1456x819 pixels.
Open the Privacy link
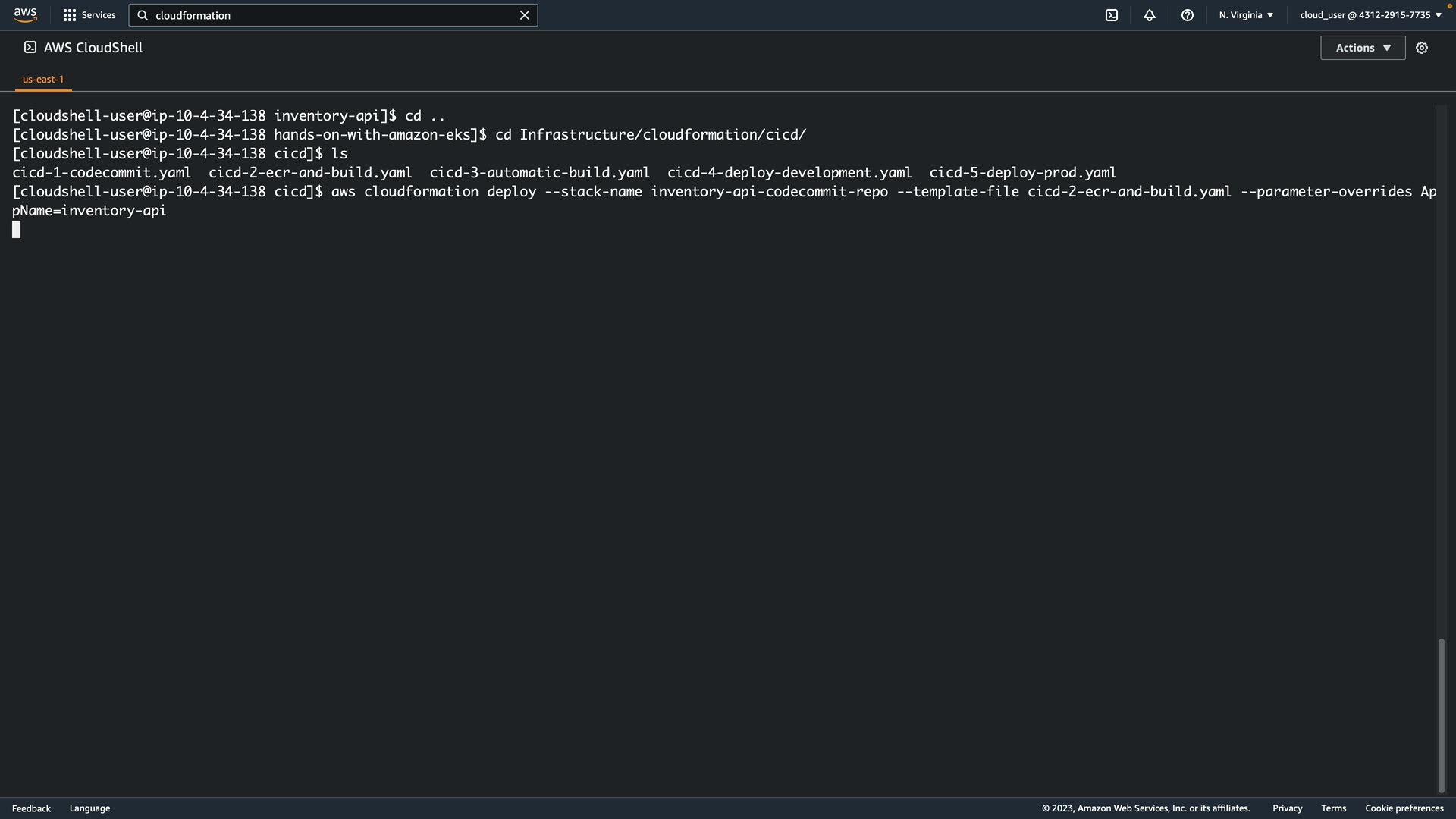click(1287, 808)
